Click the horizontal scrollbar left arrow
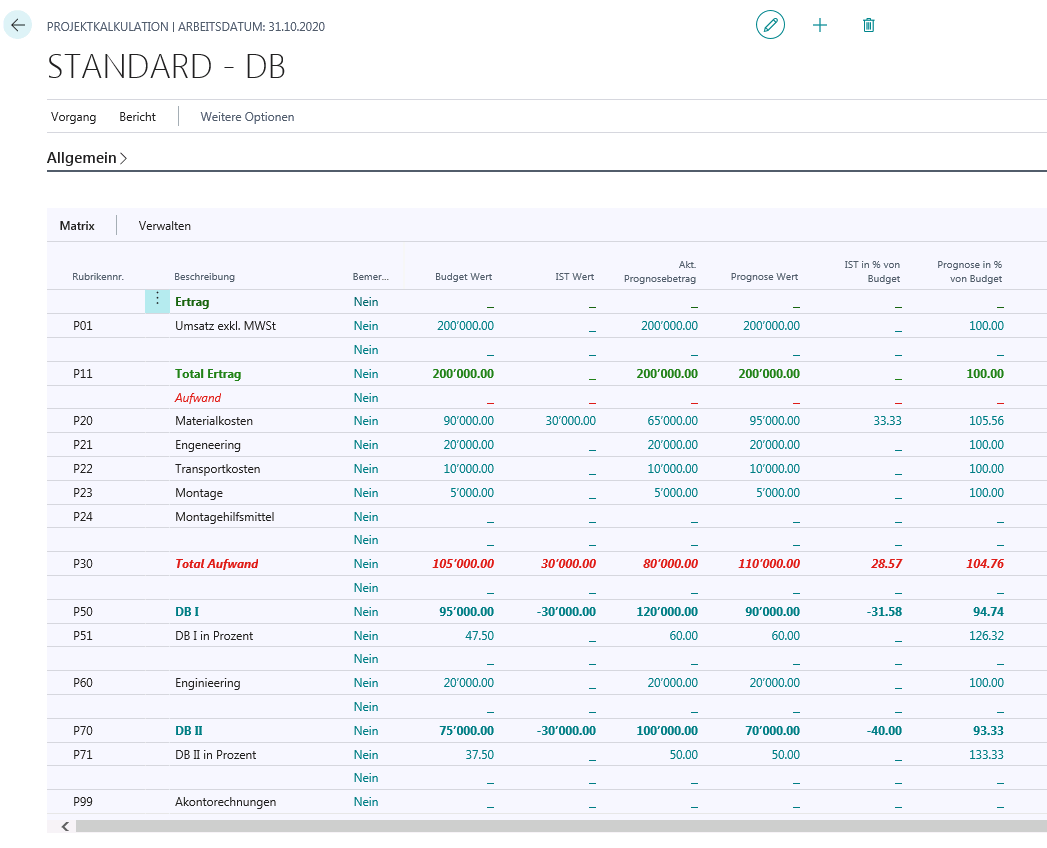 tap(65, 827)
